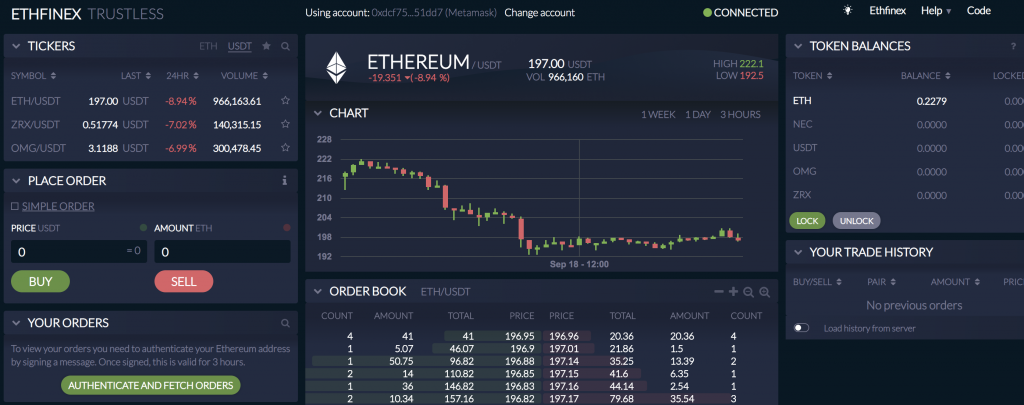
Task: Zoom out the order book depth bars
Action: [x=748, y=293]
